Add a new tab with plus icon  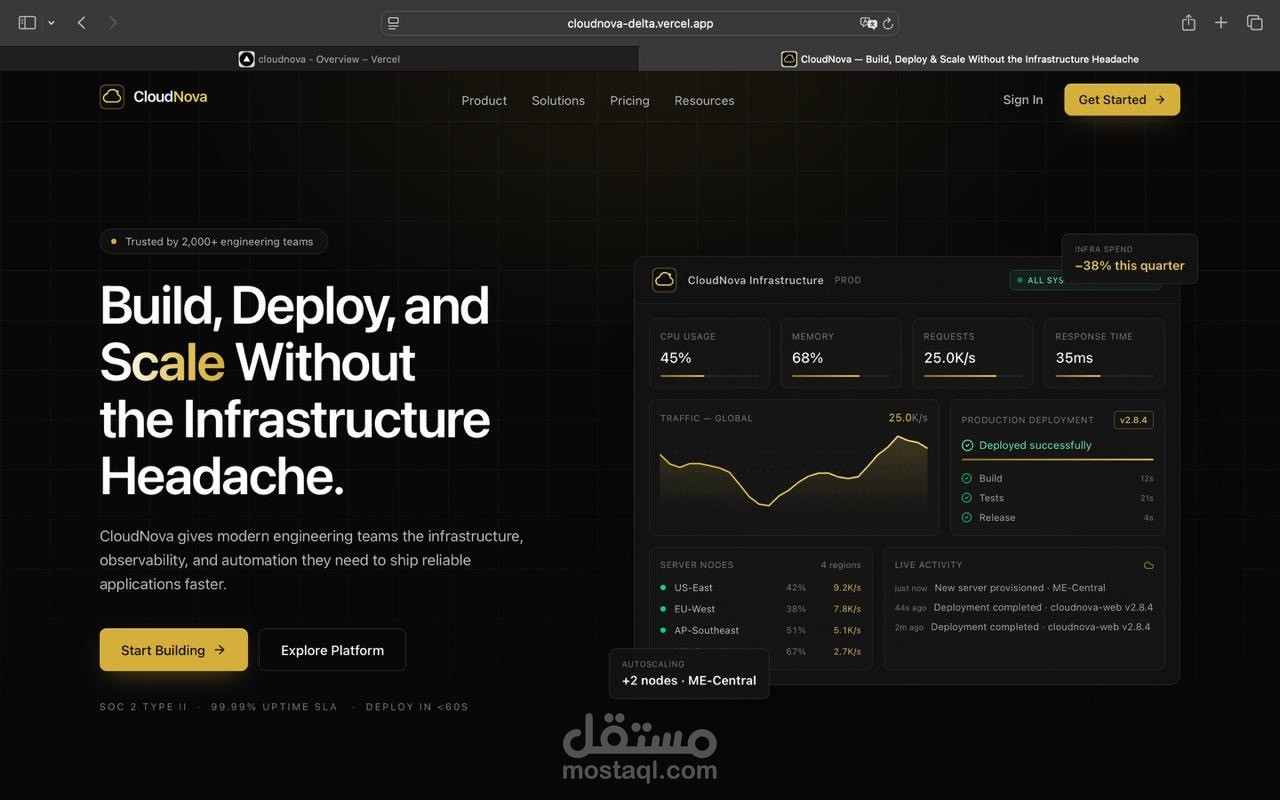point(1221,22)
